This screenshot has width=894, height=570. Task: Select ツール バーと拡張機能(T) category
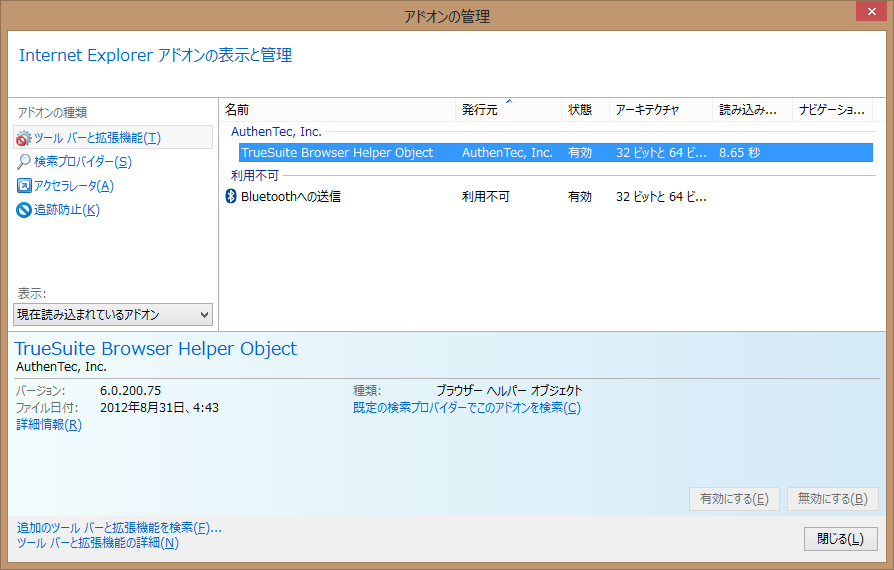(x=113, y=137)
